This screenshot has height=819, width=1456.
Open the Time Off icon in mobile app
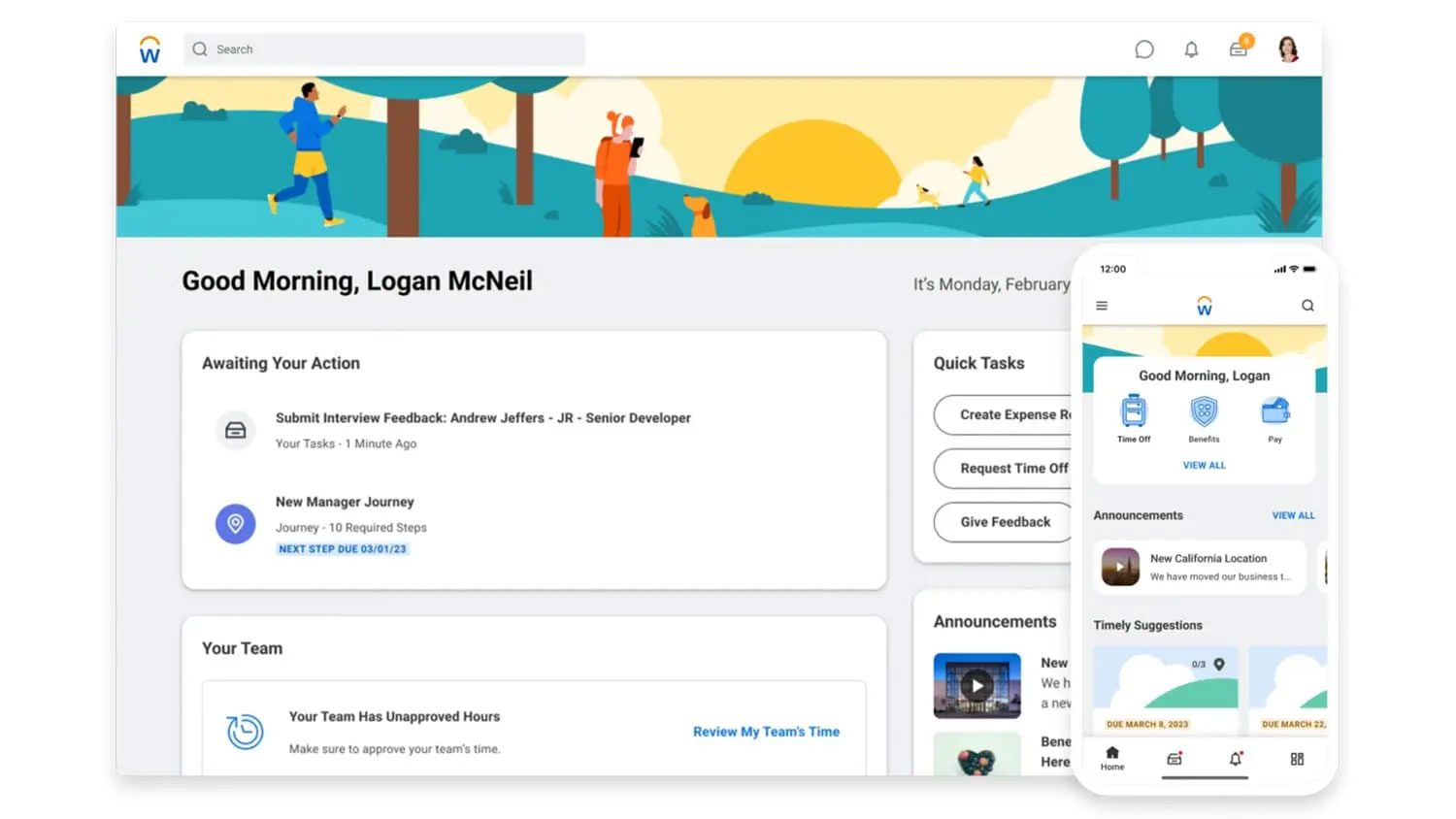(x=1134, y=411)
